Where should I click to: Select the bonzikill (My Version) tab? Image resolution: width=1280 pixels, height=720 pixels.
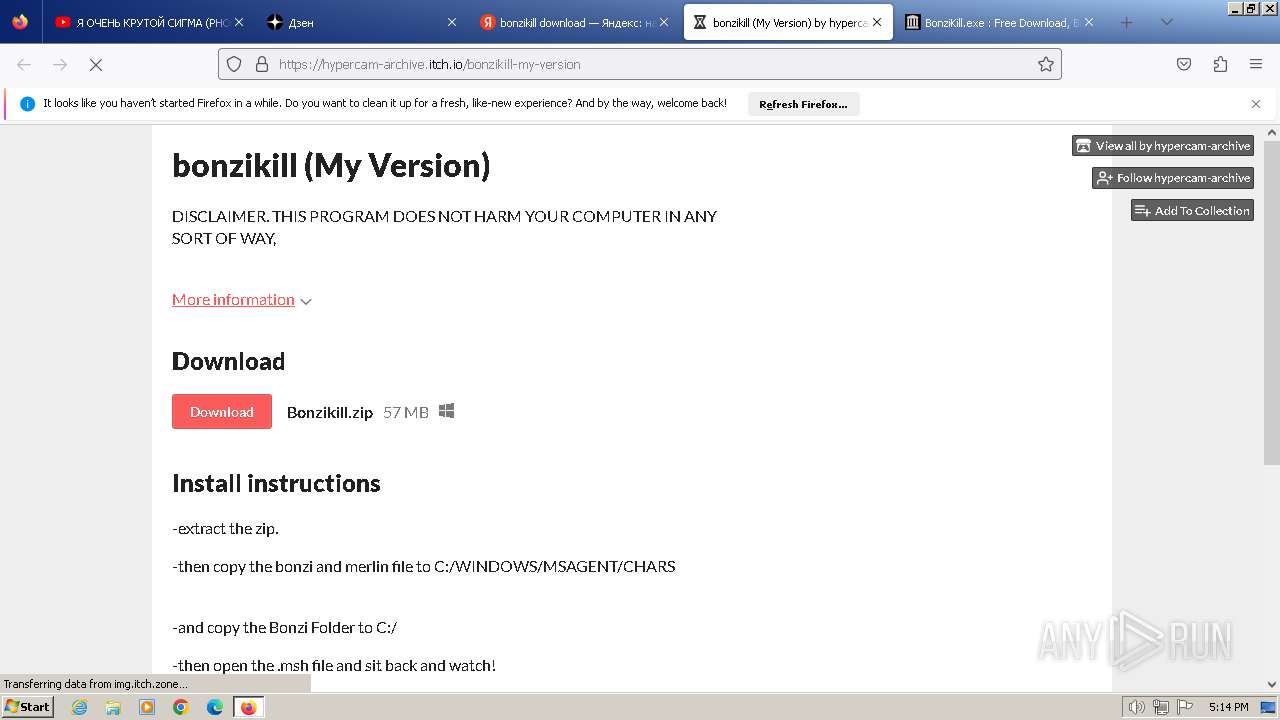(789, 22)
